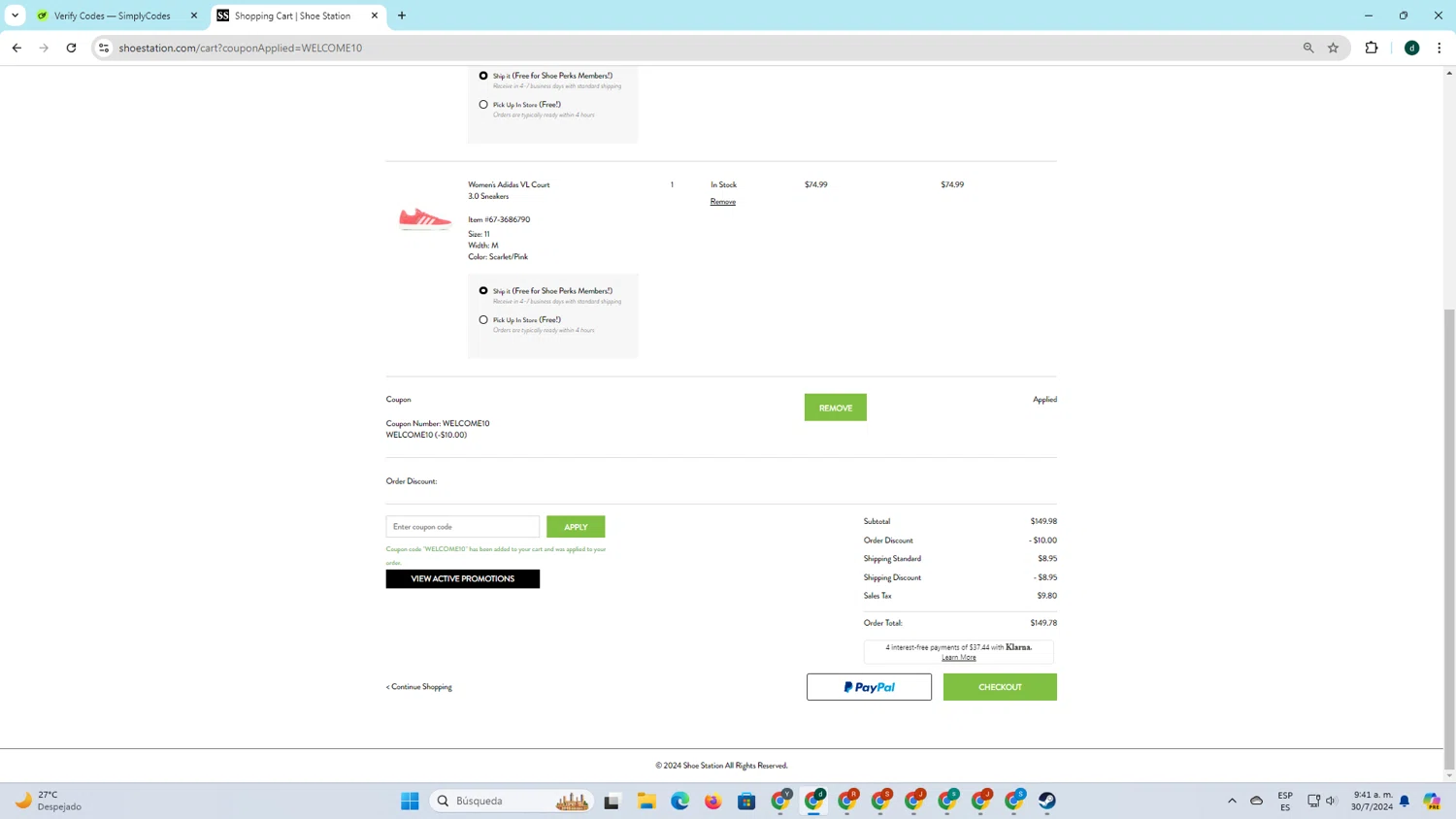The width and height of the screenshot is (1456, 819).
Task: Switch to Chrome with the blue S badge
Action: (1014, 801)
